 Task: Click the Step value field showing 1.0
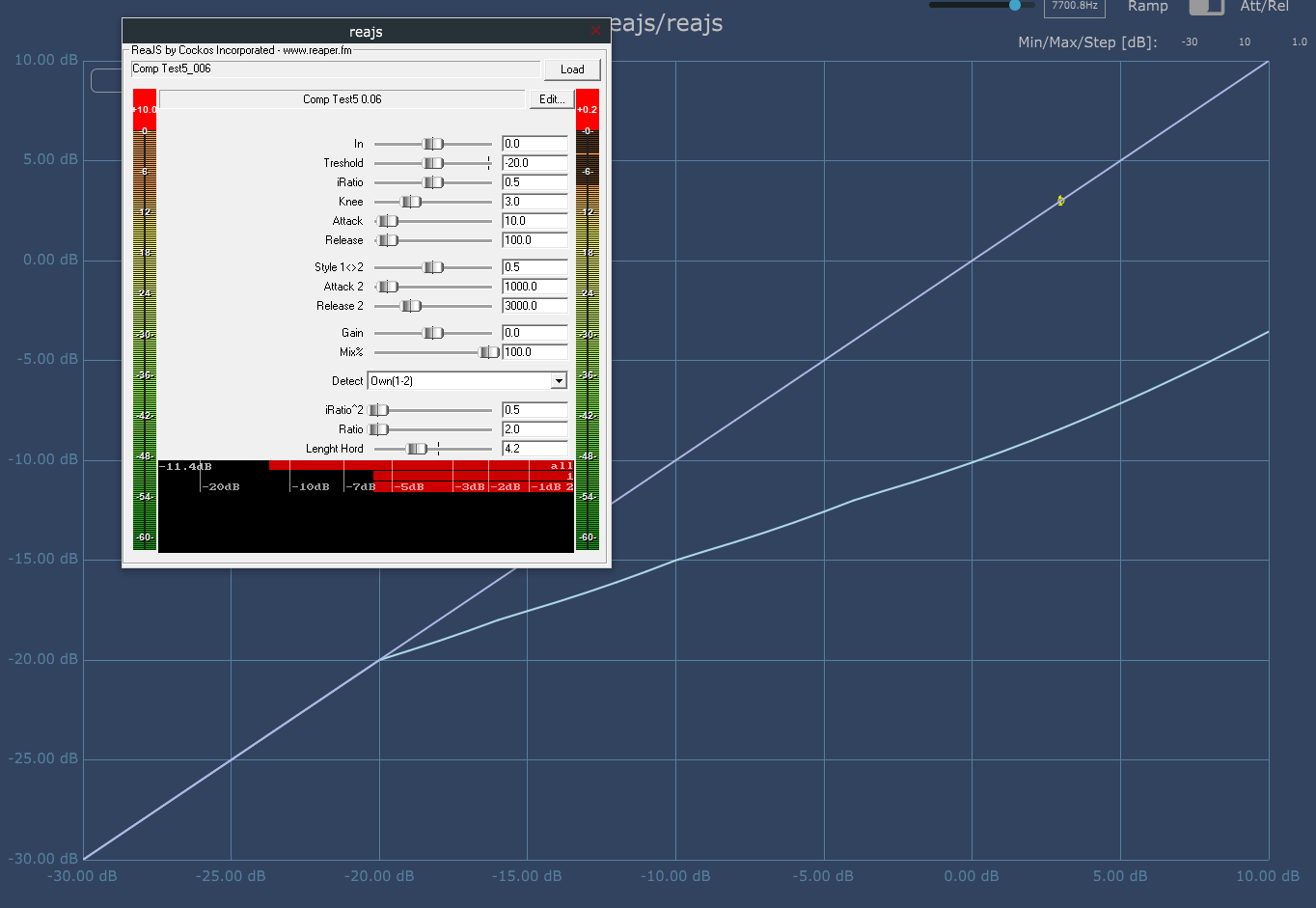tap(1299, 42)
